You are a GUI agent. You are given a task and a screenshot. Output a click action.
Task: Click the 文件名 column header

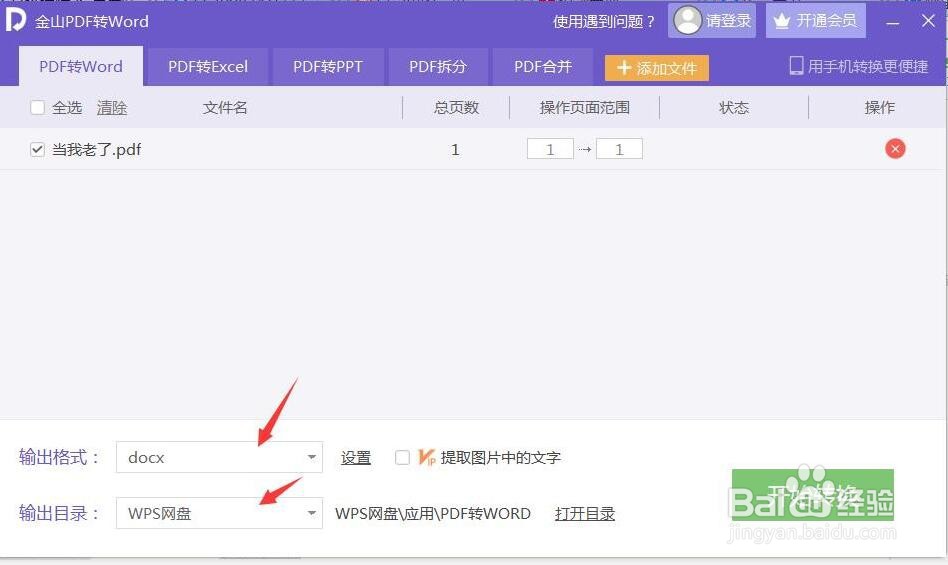click(225, 108)
